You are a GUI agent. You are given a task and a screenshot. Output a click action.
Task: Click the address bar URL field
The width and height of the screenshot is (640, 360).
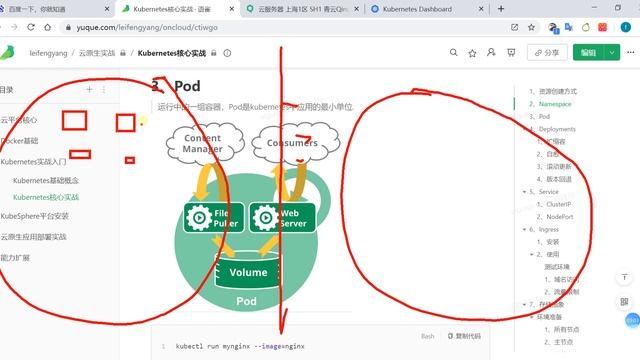pyautogui.click(x=286, y=27)
